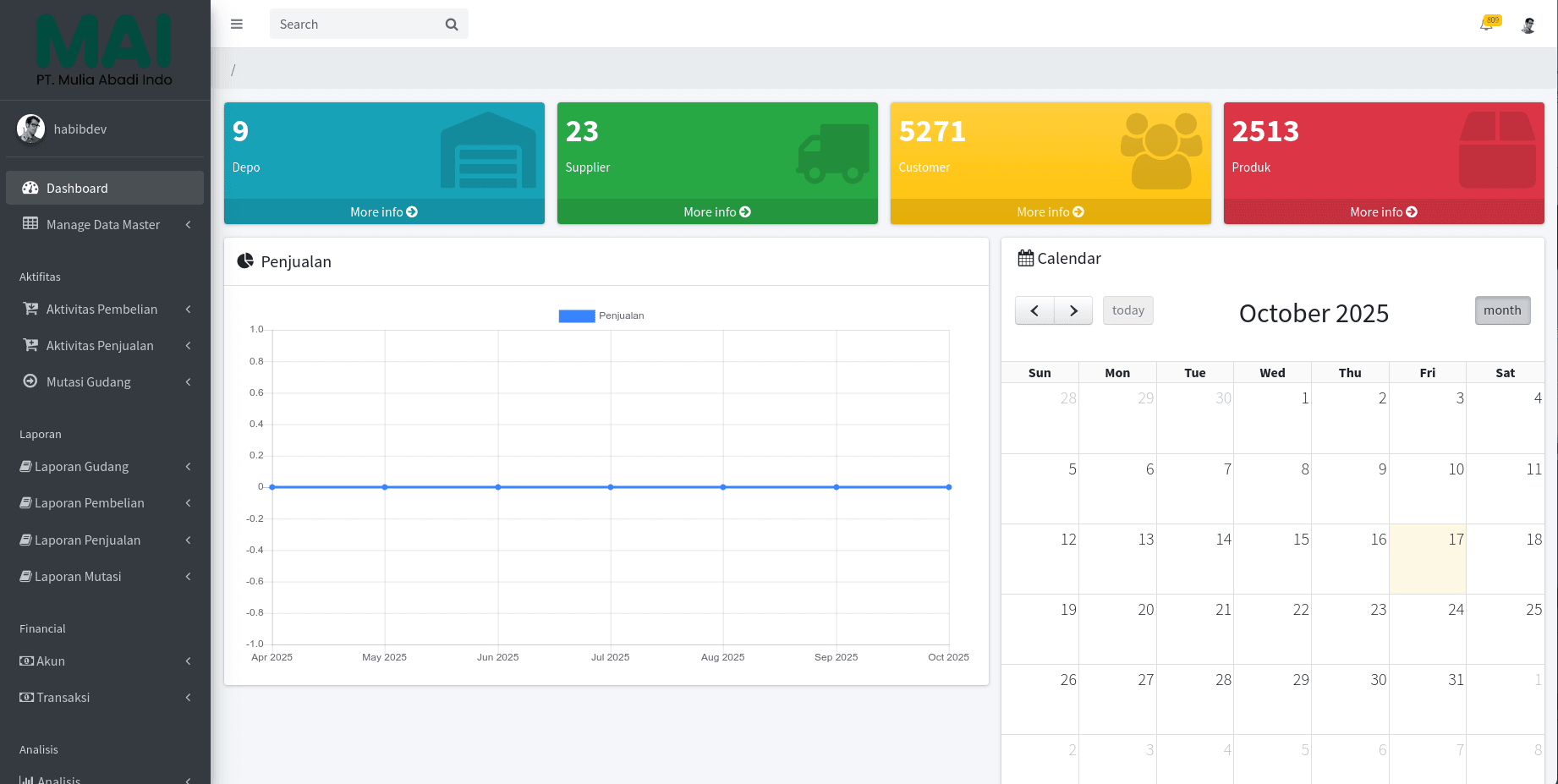Click the calendar today button

1128,310
